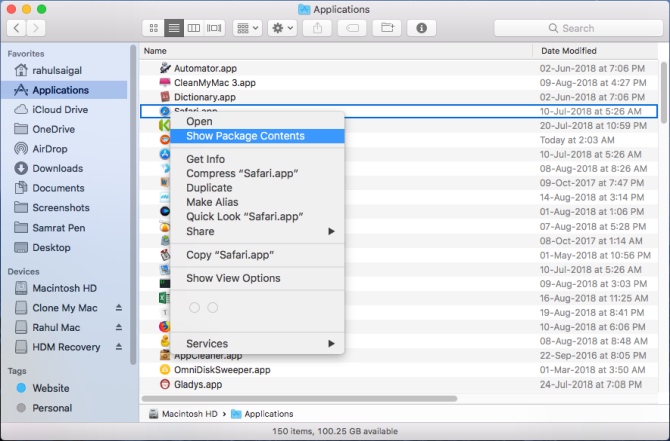Open the Arrange grouping dropdown

247,28
